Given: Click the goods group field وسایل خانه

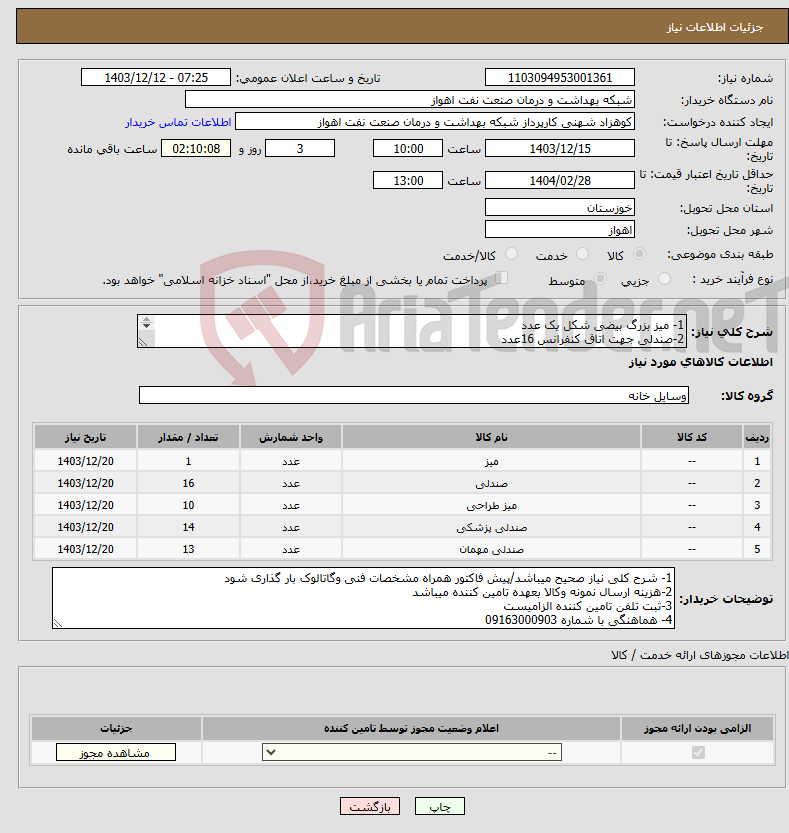Looking at the screenshot, I should [414, 396].
